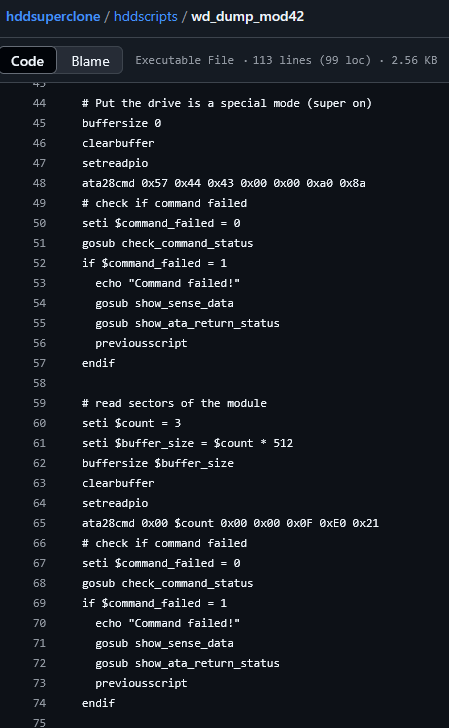Select line number 65
Screen dimensions: 449x728
pos(39,523)
